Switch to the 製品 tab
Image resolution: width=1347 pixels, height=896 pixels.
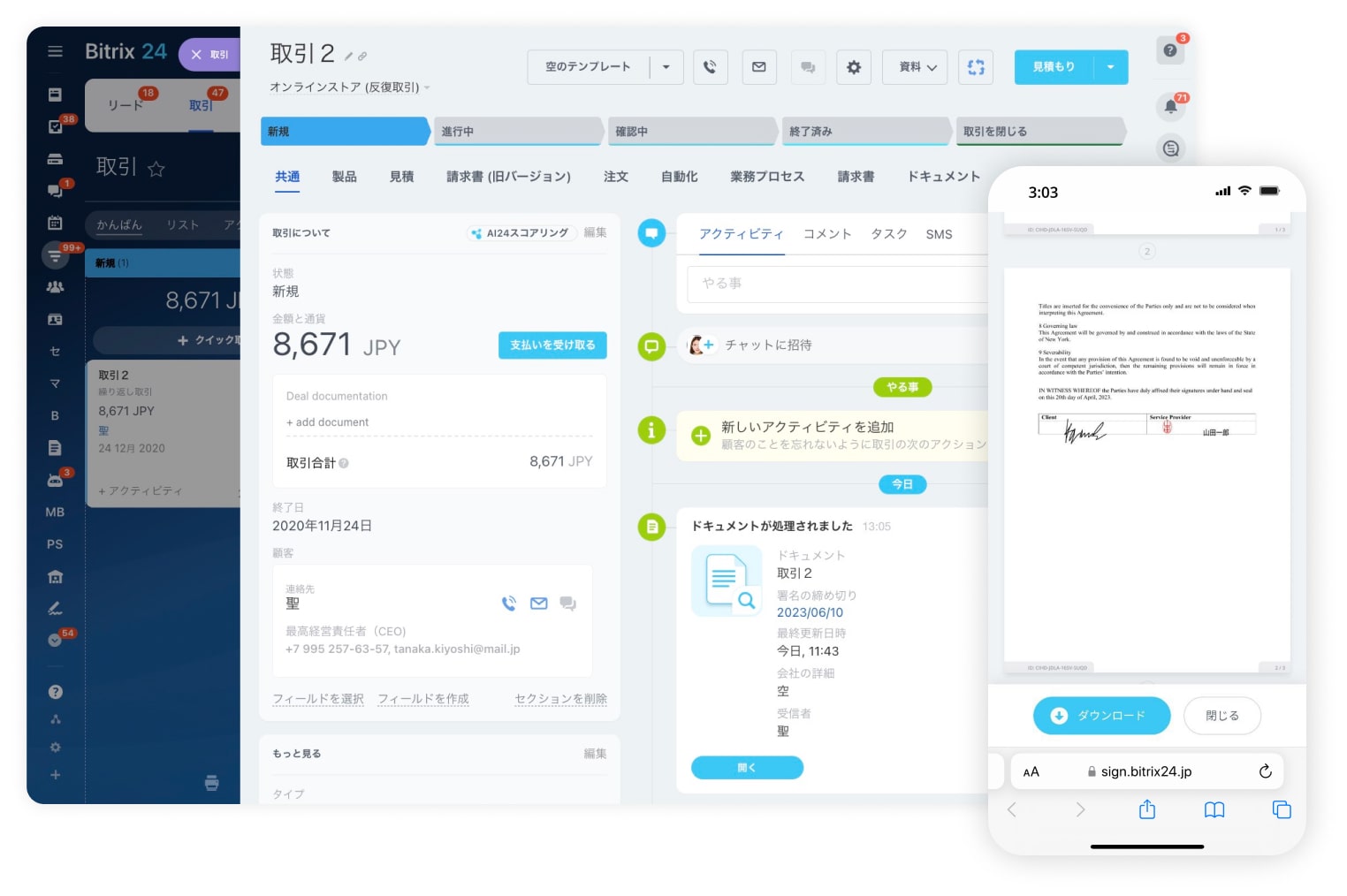pyautogui.click(x=345, y=177)
